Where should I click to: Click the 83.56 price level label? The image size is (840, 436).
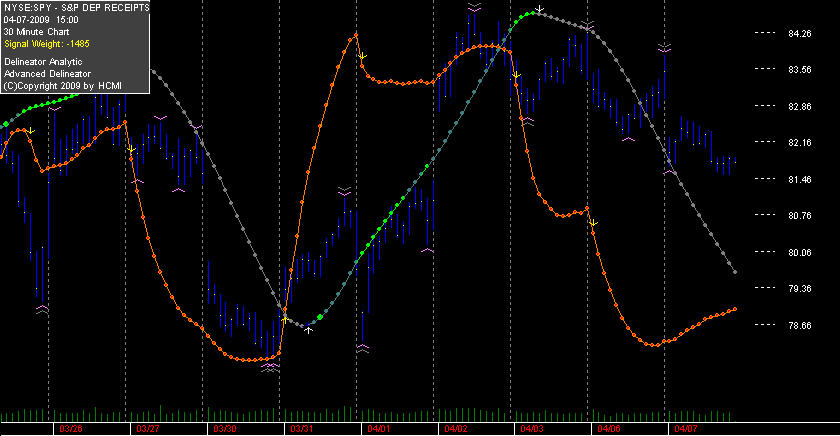tap(800, 70)
